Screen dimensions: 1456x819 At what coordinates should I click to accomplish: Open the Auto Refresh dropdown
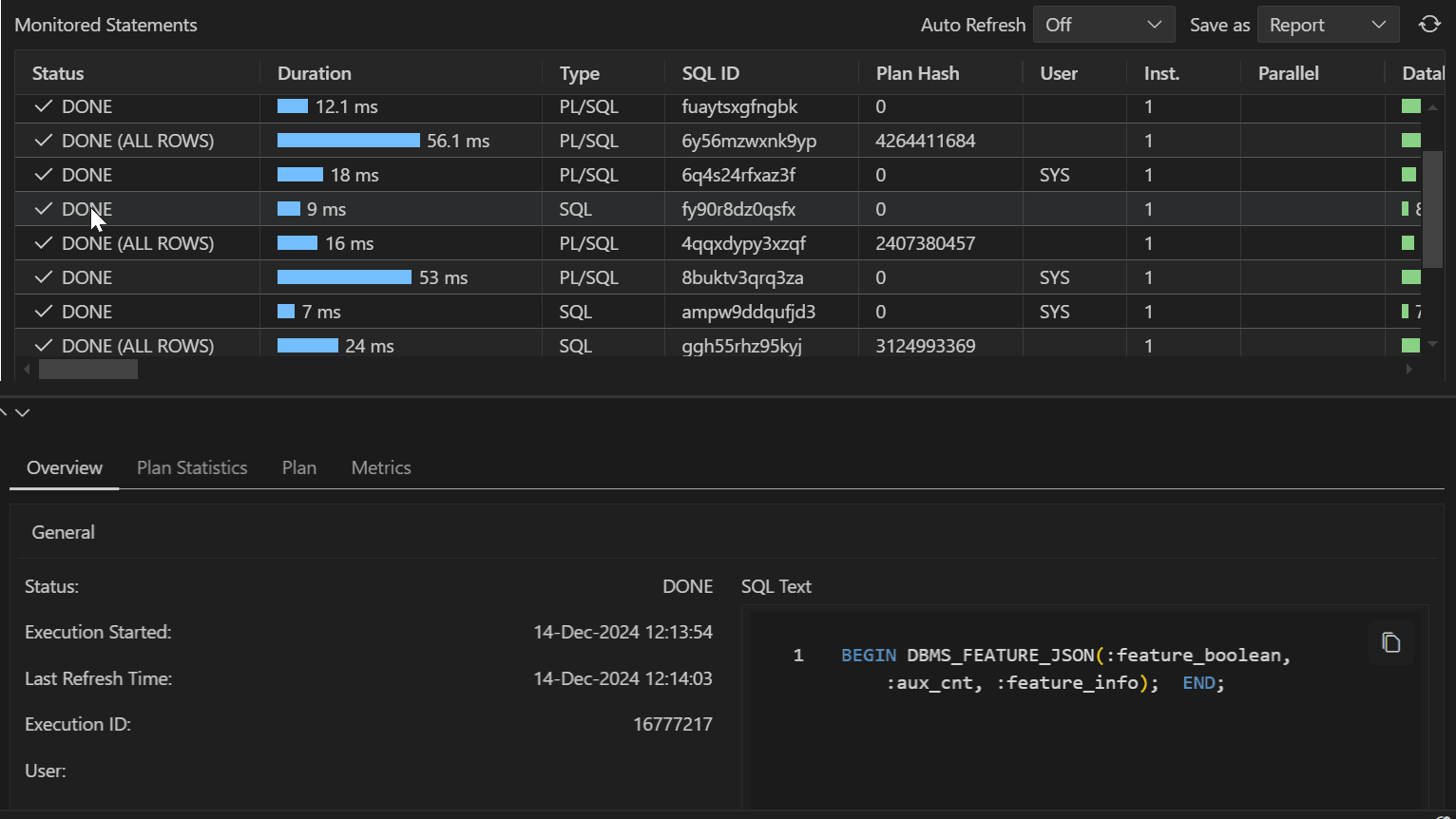tap(1103, 25)
